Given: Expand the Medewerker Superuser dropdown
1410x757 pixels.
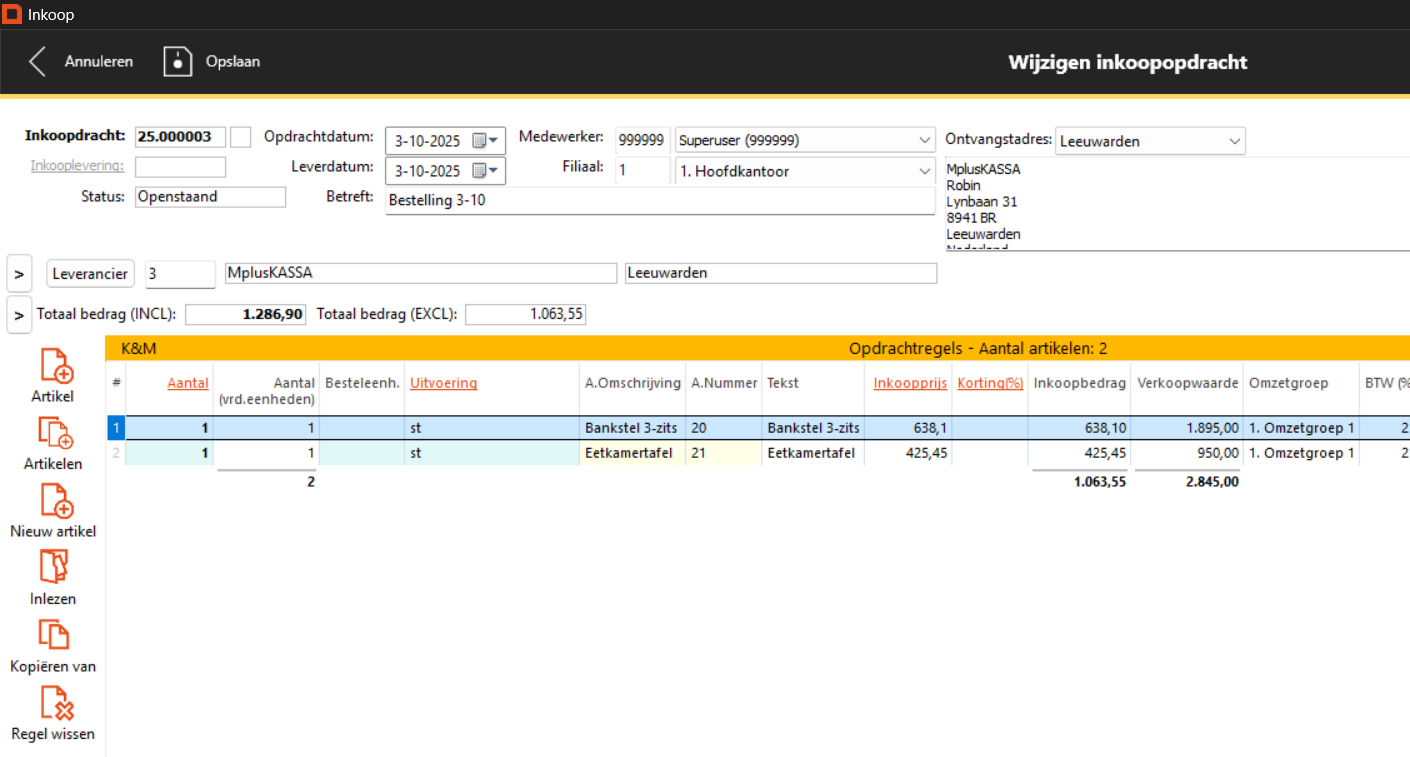Looking at the screenshot, I should tap(923, 140).
